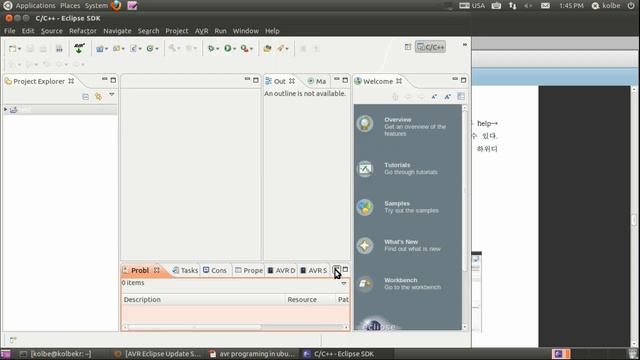Click the Problems view horizontal scrollbar

(x=236, y=327)
